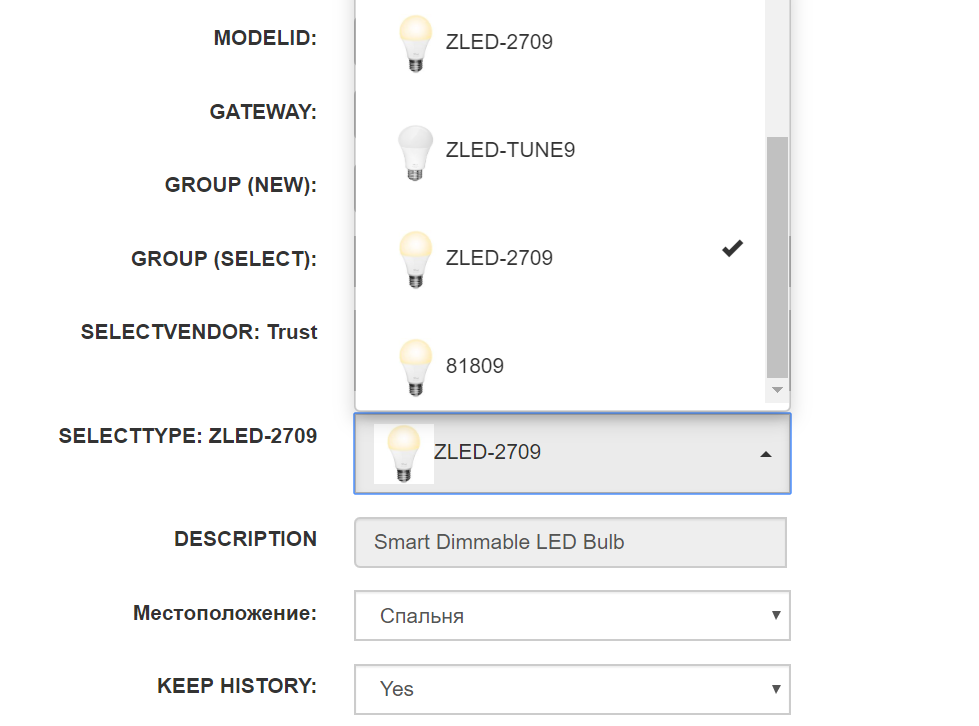Viewport: 979px width, 726px height.
Task: Click the ZLED-2709 text in the SELECTTYPE box
Action: 487,453
